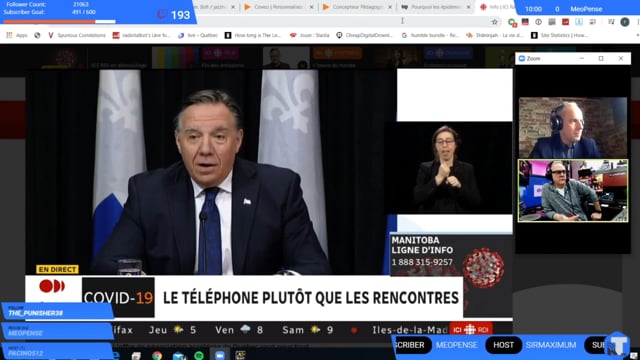Open the Spurious Correlations bookmark

[x=76, y=36]
